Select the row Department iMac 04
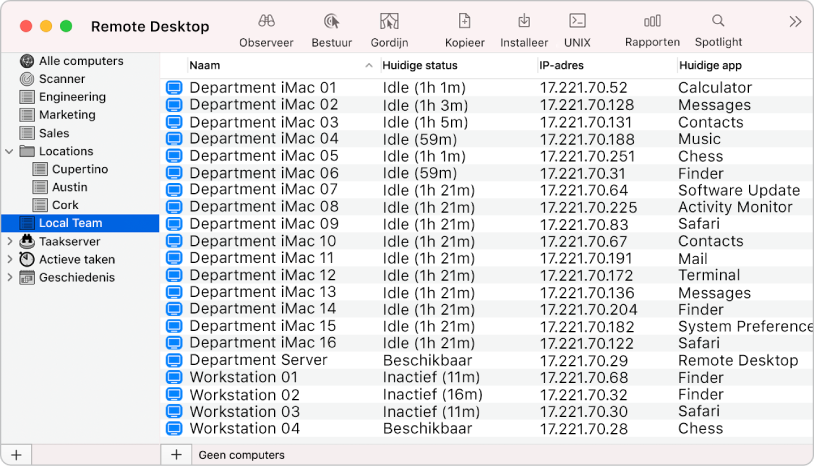Viewport: 814px width, 468px height. [x=487, y=139]
